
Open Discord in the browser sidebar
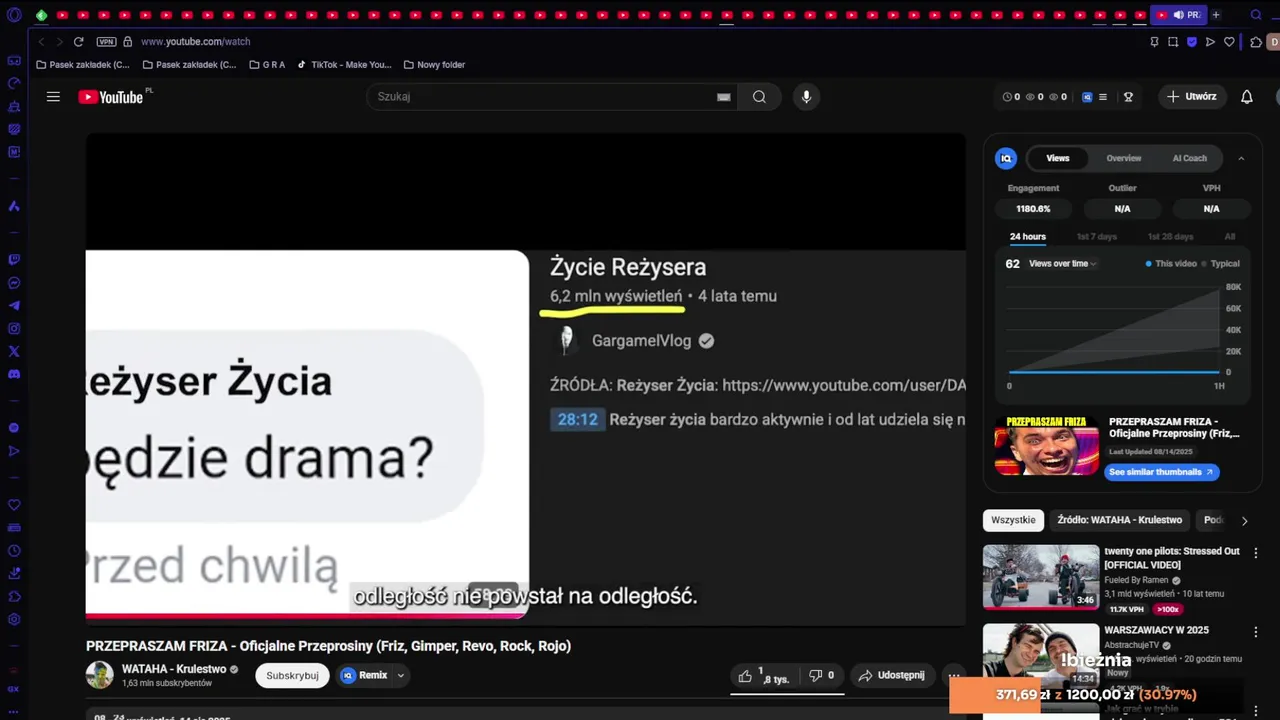click(14, 374)
